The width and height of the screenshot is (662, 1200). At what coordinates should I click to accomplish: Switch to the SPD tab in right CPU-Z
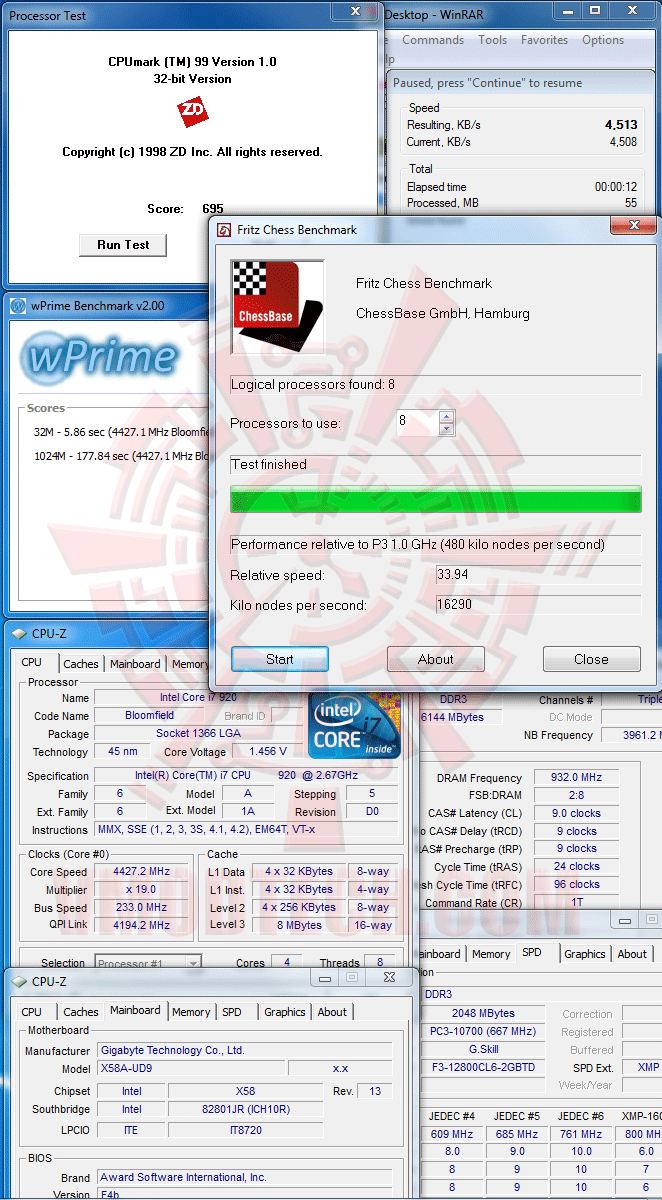coord(532,953)
